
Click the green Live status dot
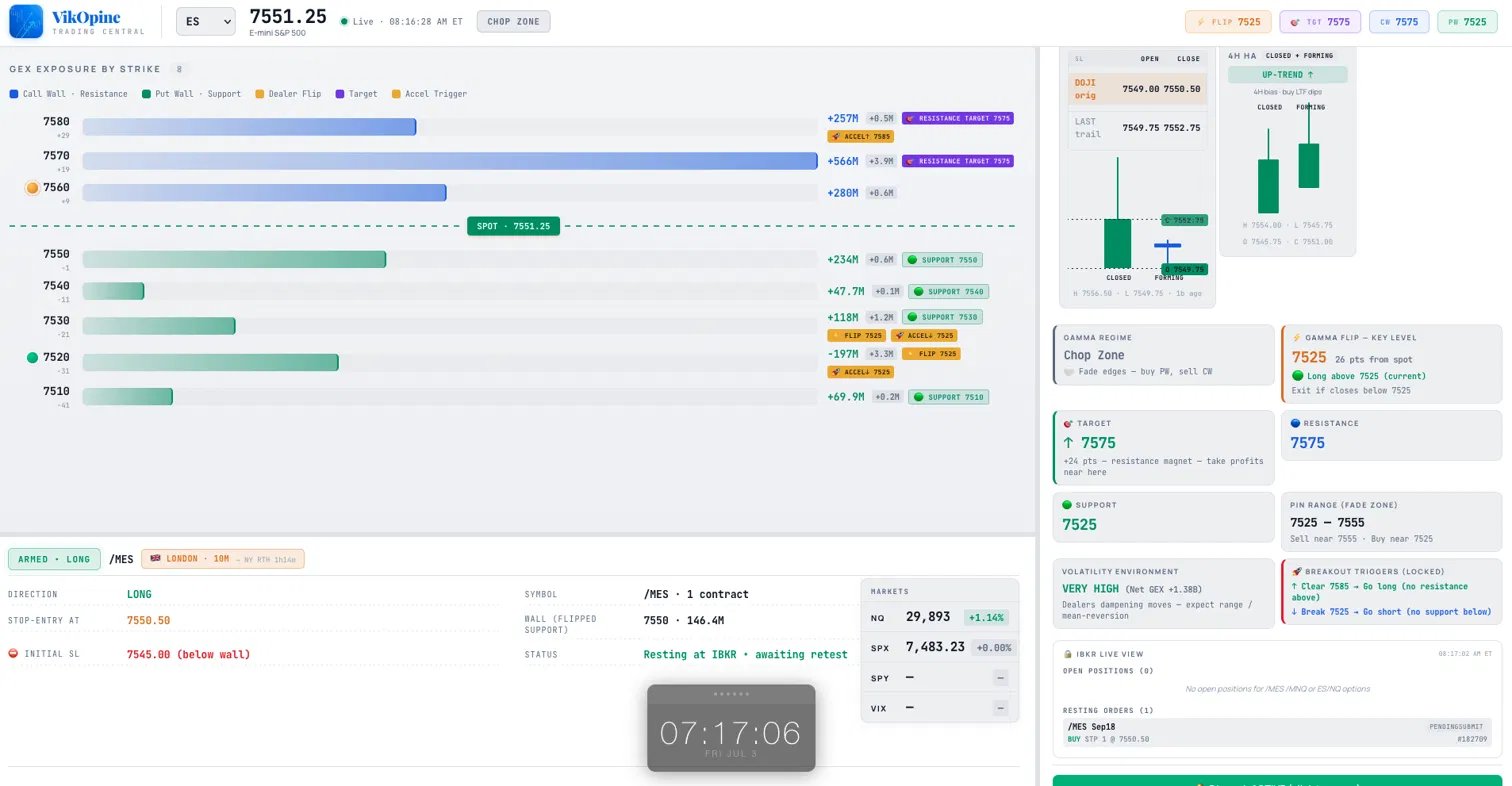coord(344,21)
